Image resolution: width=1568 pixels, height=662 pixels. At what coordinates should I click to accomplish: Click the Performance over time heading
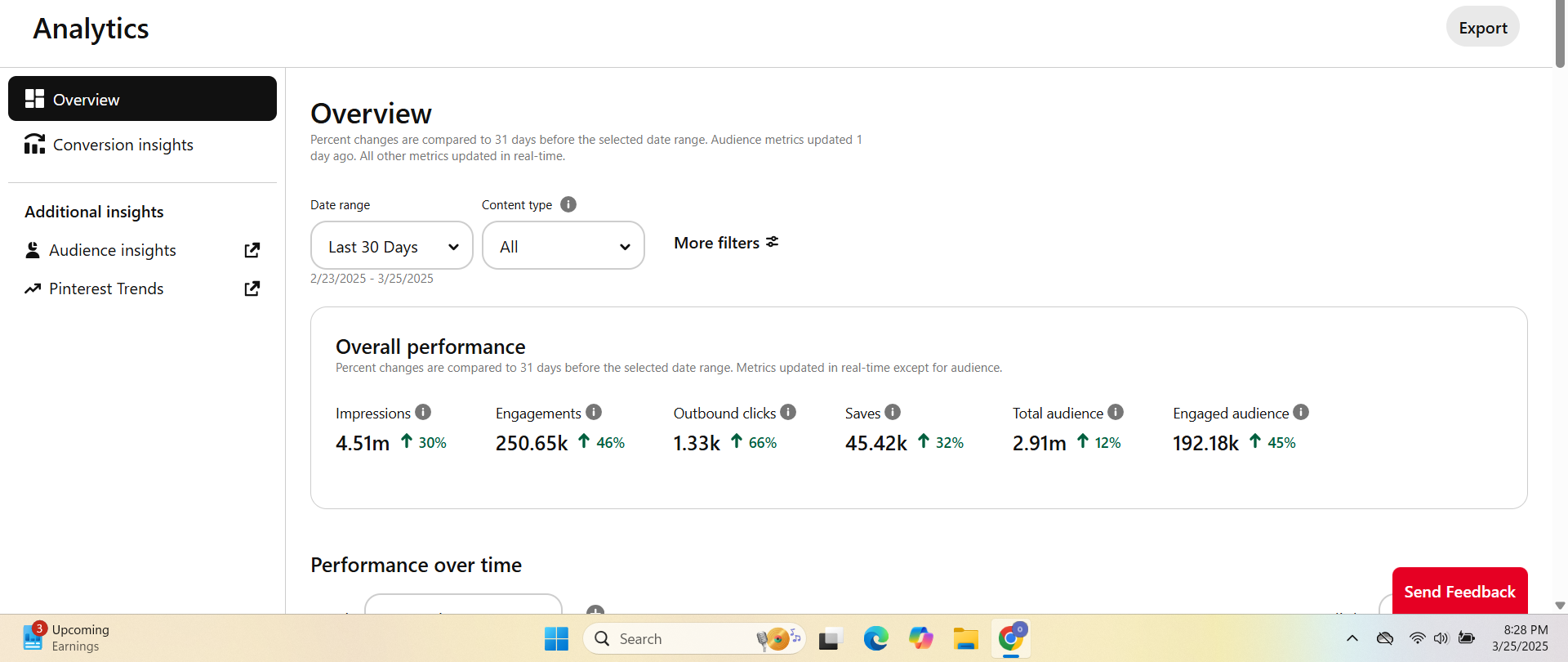coord(416,565)
